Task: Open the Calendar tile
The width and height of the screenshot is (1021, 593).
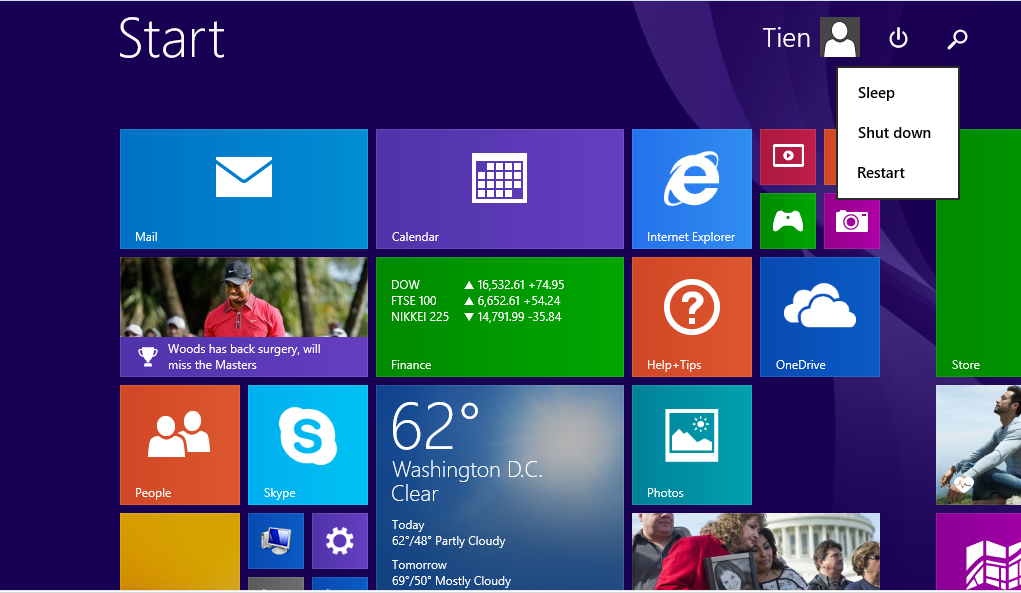Action: pyautogui.click(x=499, y=189)
